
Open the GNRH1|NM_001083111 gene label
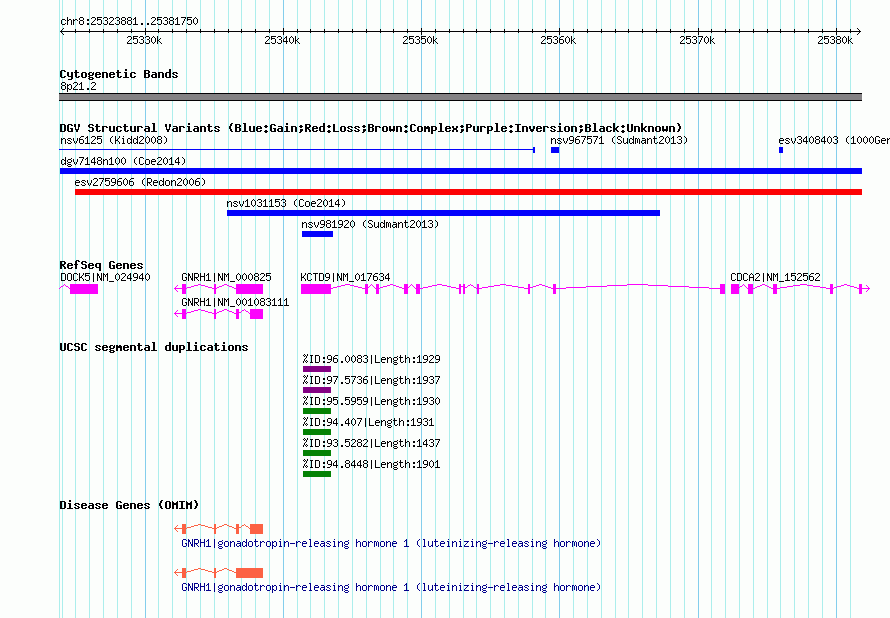click(x=235, y=302)
